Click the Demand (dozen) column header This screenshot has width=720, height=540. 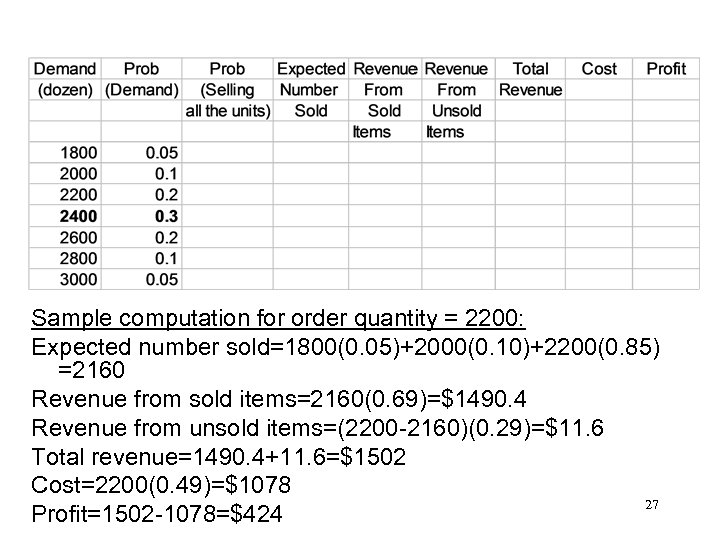(66, 79)
